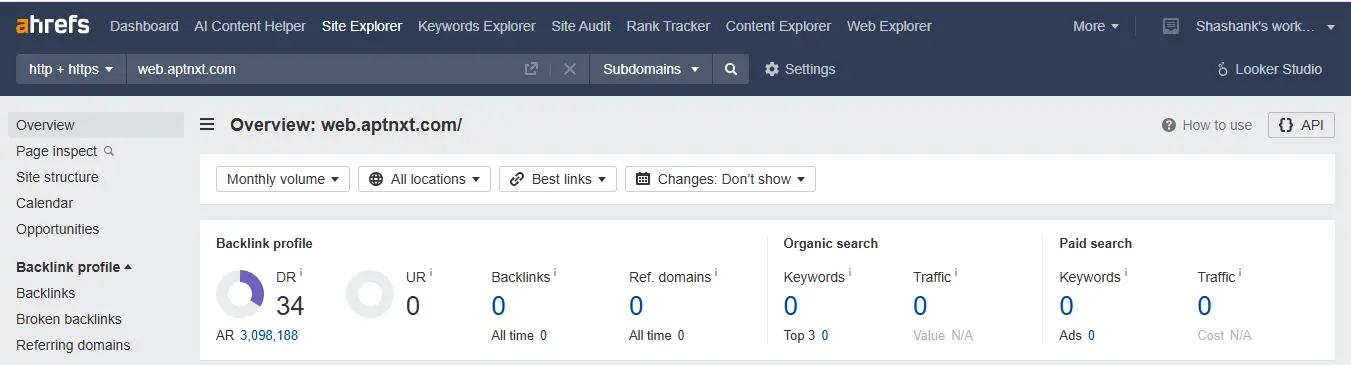The width and height of the screenshot is (1351, 365).
Task: Open AI Content Helper
Action: tap(250, 26)
